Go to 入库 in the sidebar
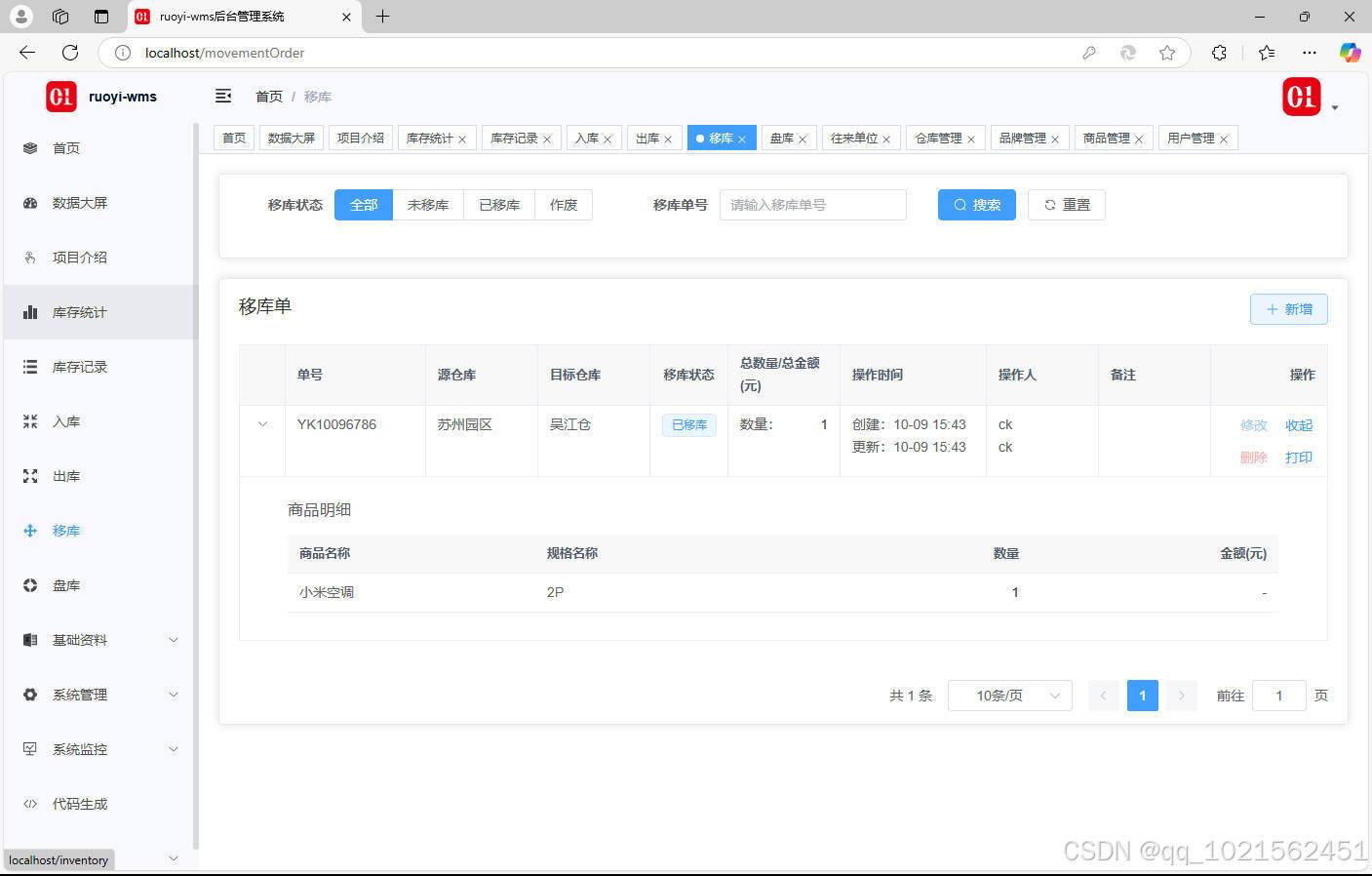 (x=66, y=421)
